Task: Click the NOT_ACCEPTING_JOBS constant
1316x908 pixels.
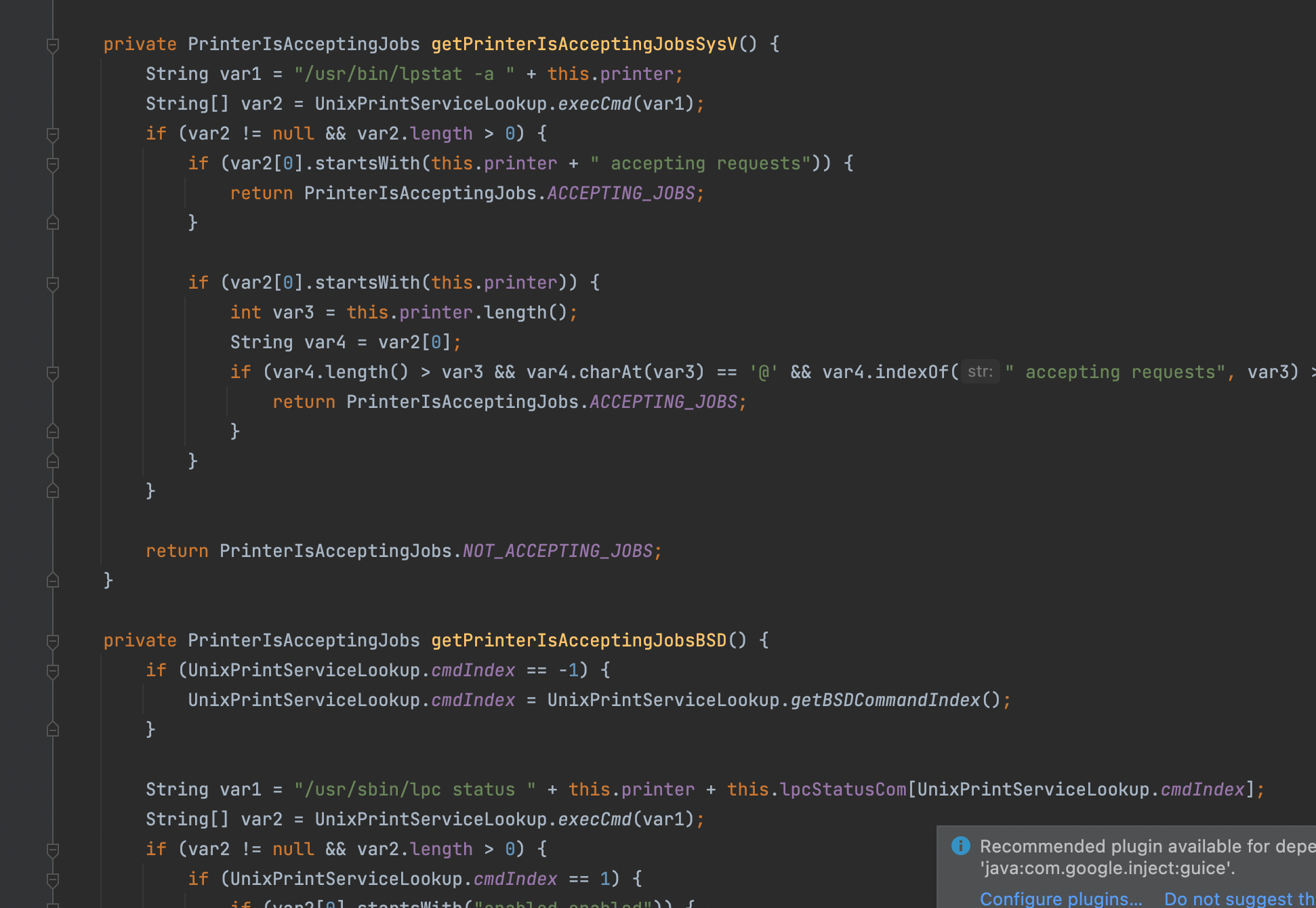Action: pyautogui.click(x=558, y=551)
